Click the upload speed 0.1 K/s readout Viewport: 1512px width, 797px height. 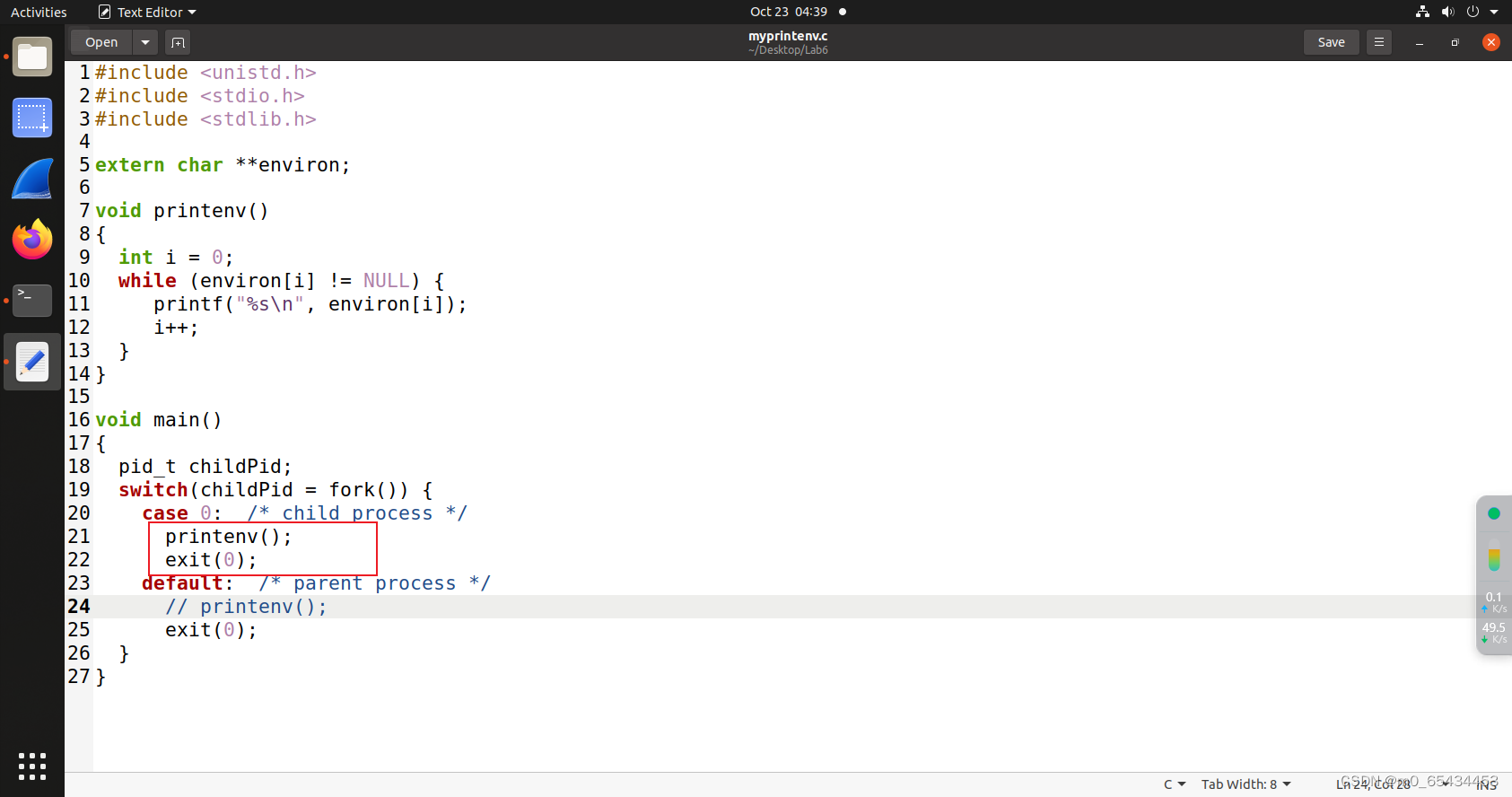click(x=1494, y=602)
